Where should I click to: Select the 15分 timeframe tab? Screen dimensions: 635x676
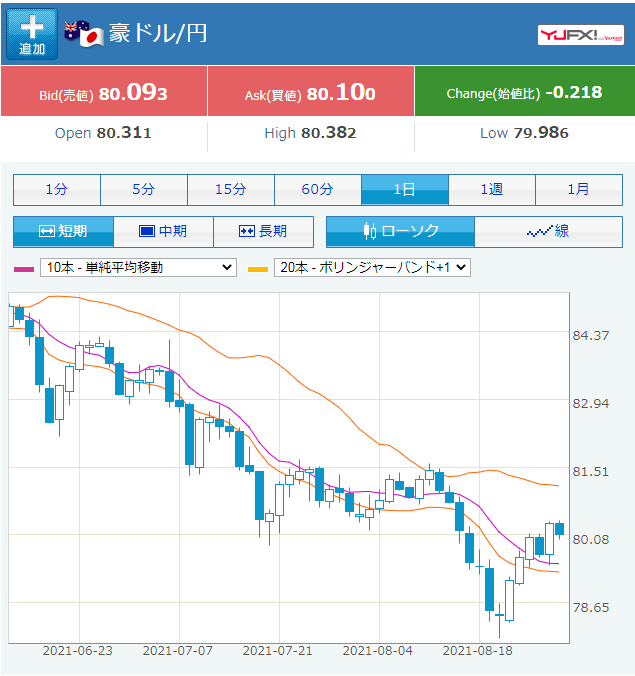231,190
